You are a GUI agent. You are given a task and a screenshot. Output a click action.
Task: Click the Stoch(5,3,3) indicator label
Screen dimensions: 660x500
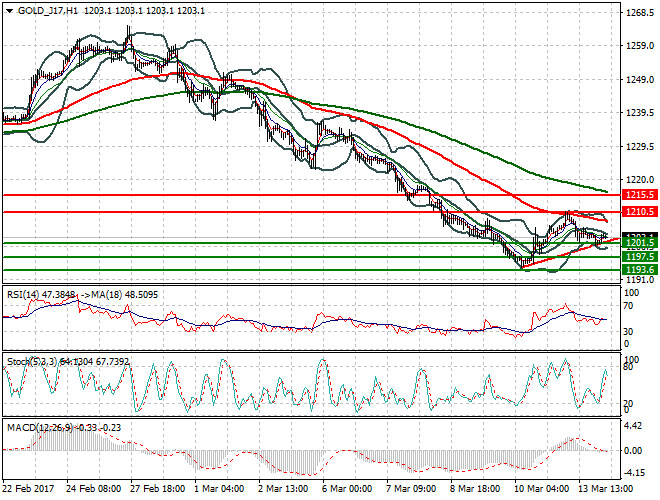[x=29, y=359]
